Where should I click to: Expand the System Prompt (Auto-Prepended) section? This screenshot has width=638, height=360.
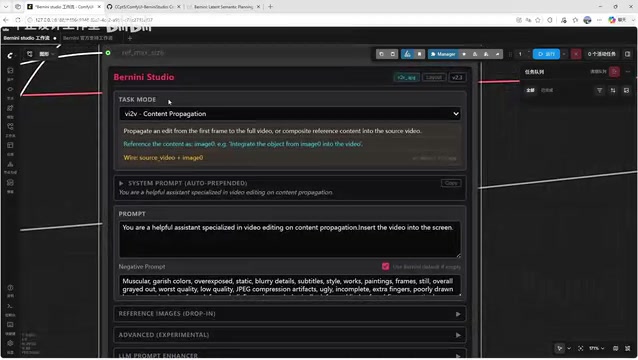[x=183, y=183]
